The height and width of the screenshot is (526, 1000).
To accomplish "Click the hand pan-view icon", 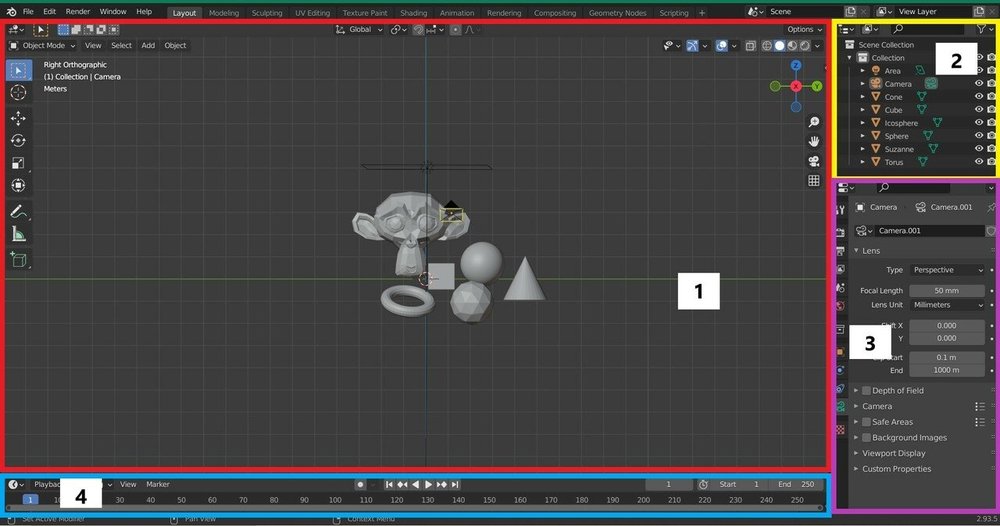I will 814,140.
